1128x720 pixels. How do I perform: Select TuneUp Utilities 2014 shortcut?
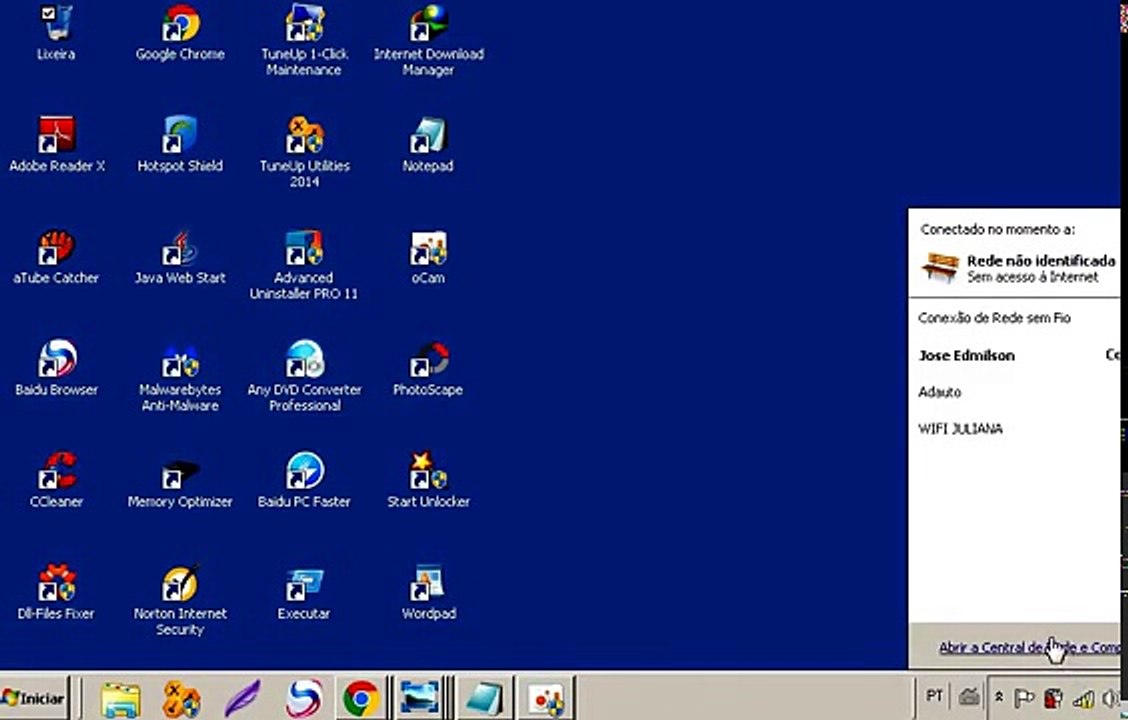[304, 152]
